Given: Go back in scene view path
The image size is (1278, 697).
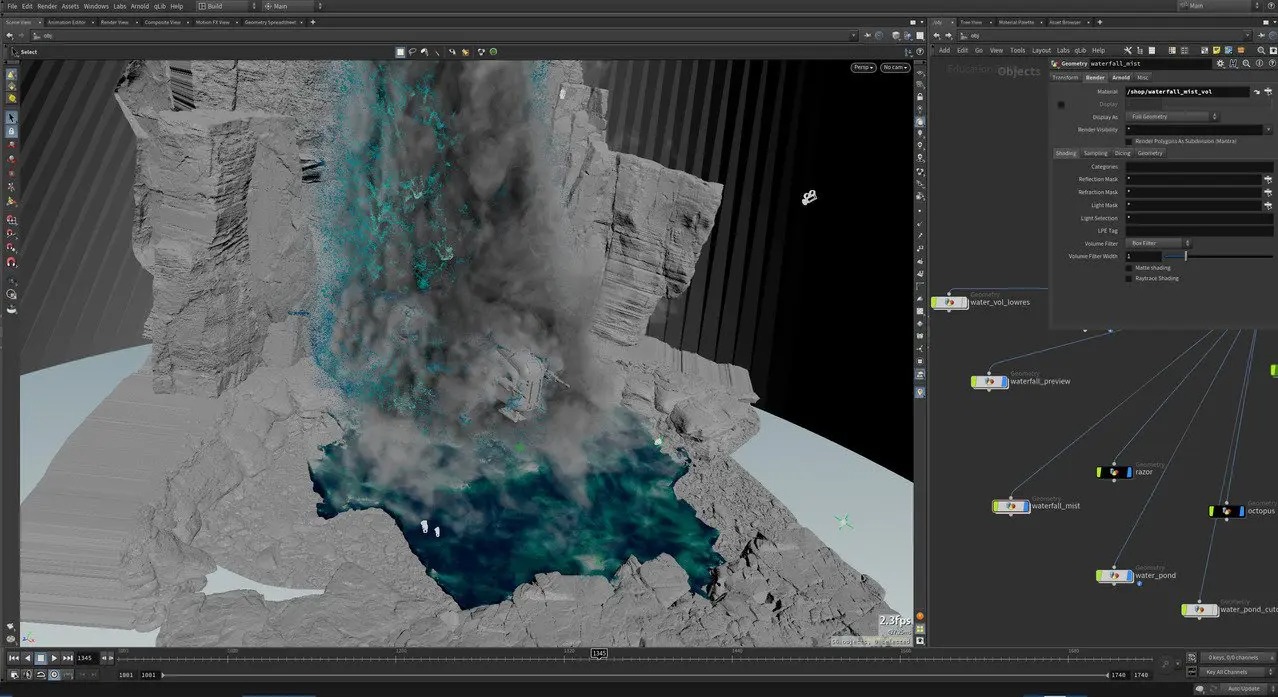Looking at the screenshot, I should (9, 36).
